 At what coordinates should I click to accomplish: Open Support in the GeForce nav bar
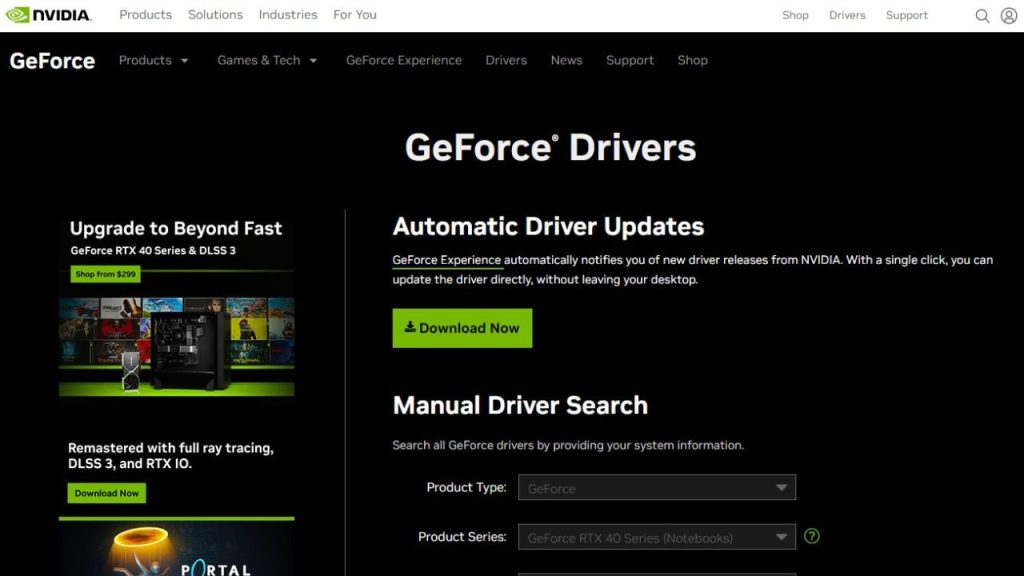tap(630, 60)
